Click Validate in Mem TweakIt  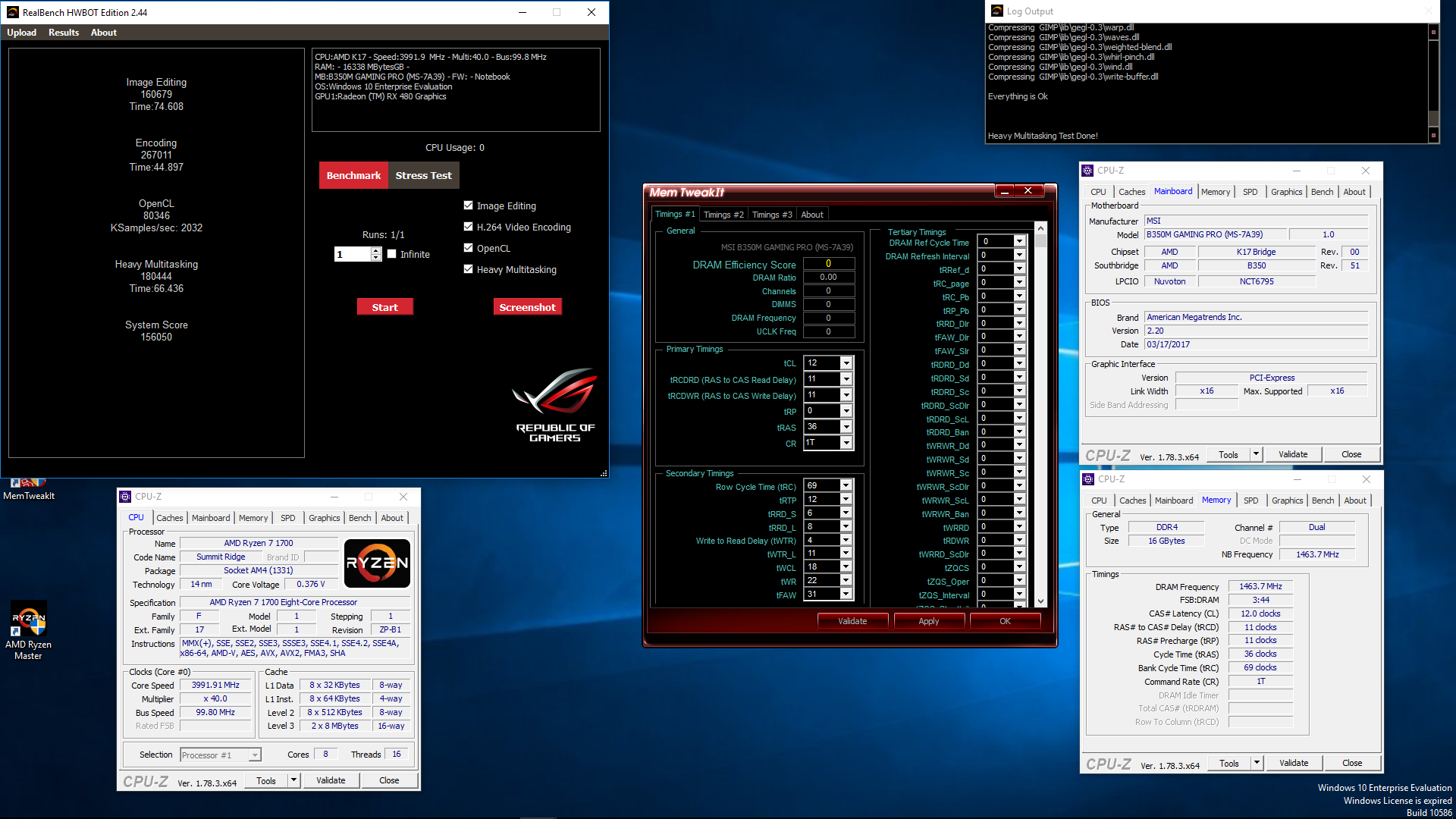(852, 621)
